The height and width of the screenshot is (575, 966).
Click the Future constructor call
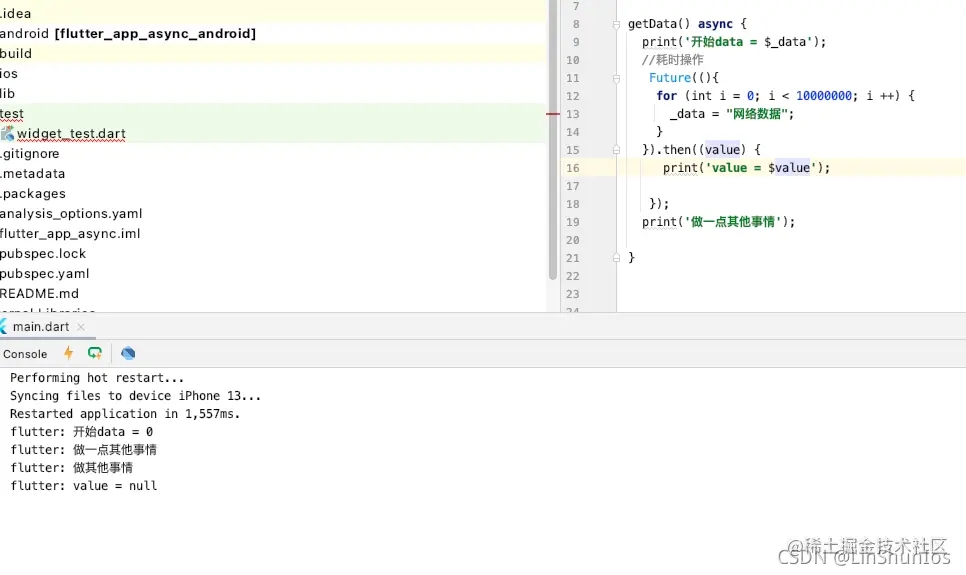670,78
